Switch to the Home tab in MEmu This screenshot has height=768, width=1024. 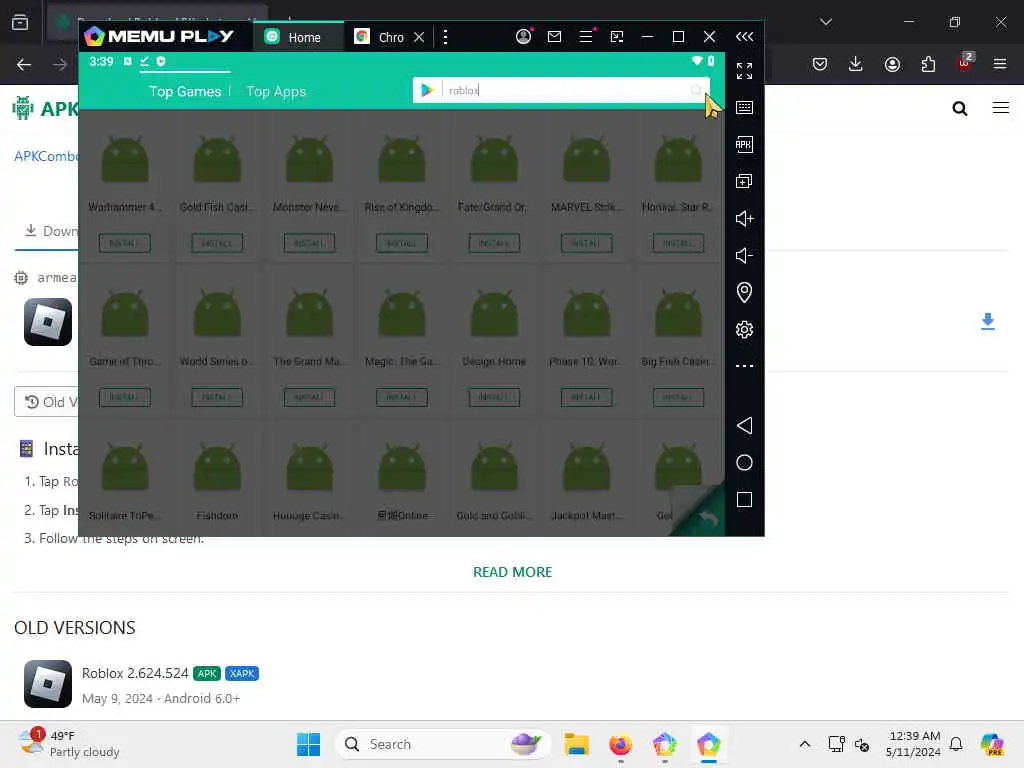click(x=297, y=37)
